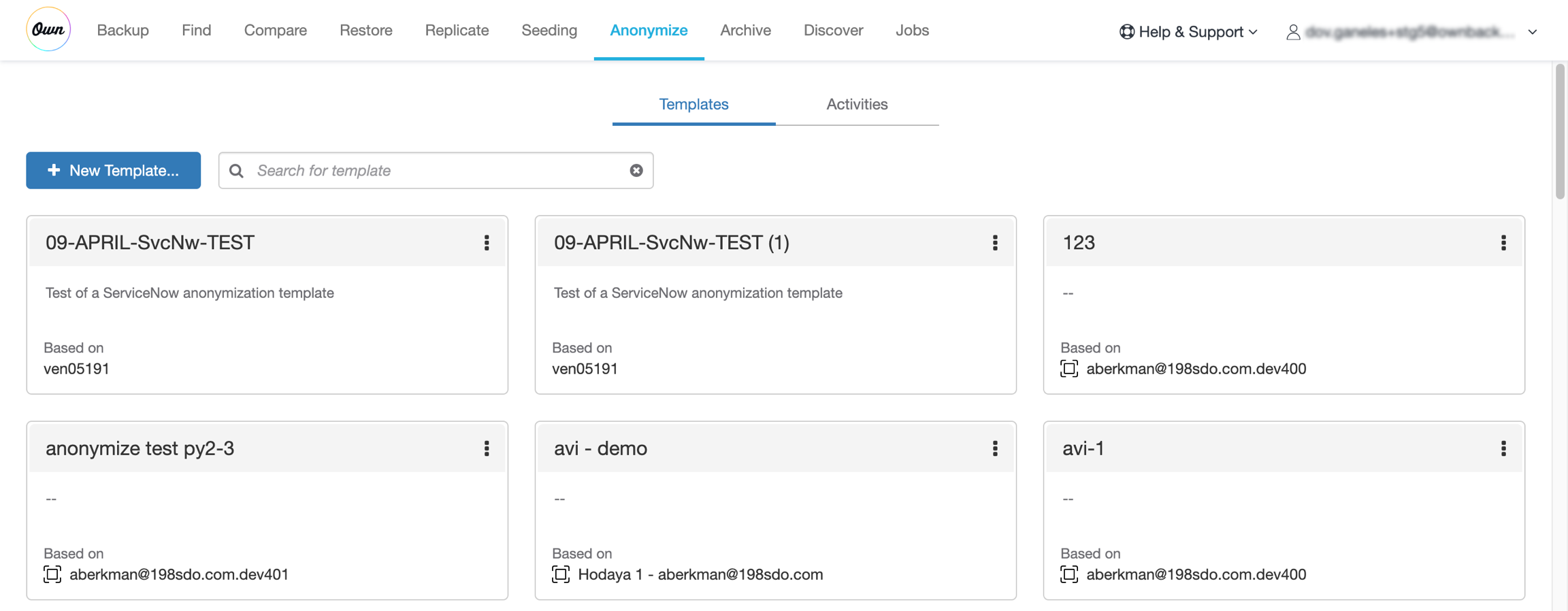
Task: Click sandbox icon next to Hodaya 1
Action: pyautogui.click(x=561, y=574)
